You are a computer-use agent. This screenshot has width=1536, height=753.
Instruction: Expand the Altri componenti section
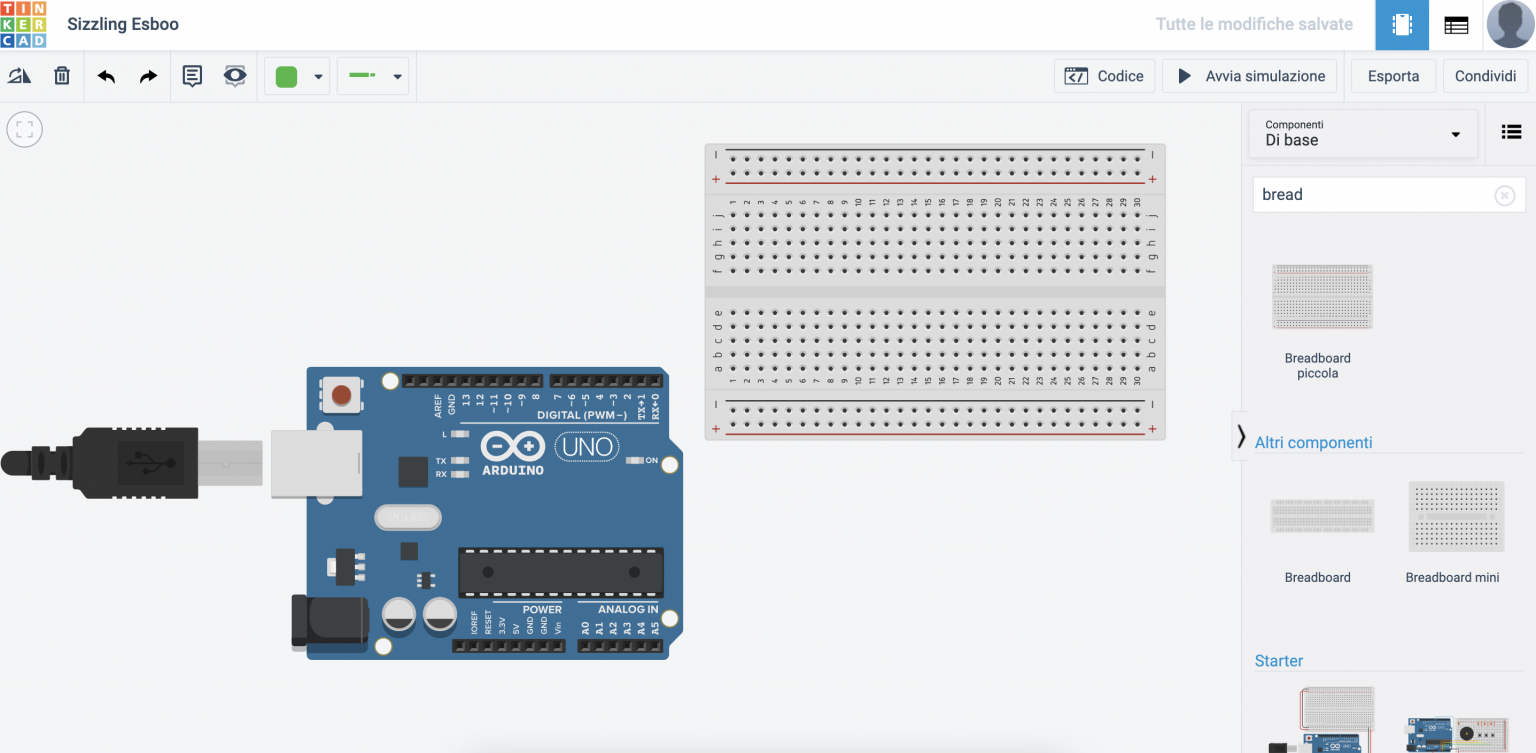point(1313,442)
